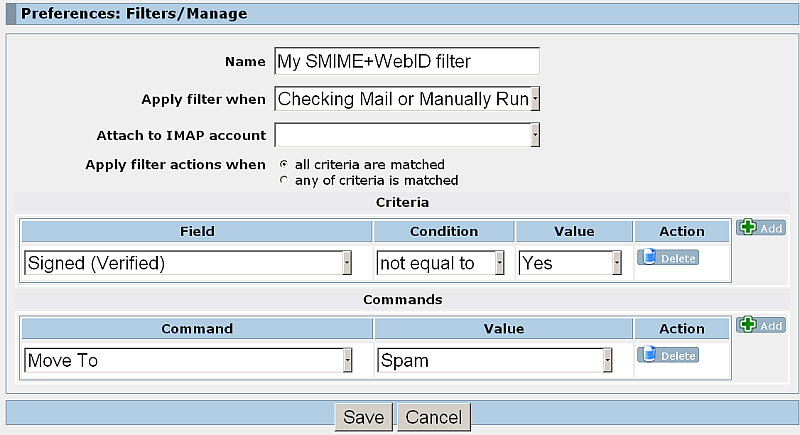
Task: Click the 'Preferences: Filters/Manage' title bar
Action: pyautogui.click(x=403, y=13)
